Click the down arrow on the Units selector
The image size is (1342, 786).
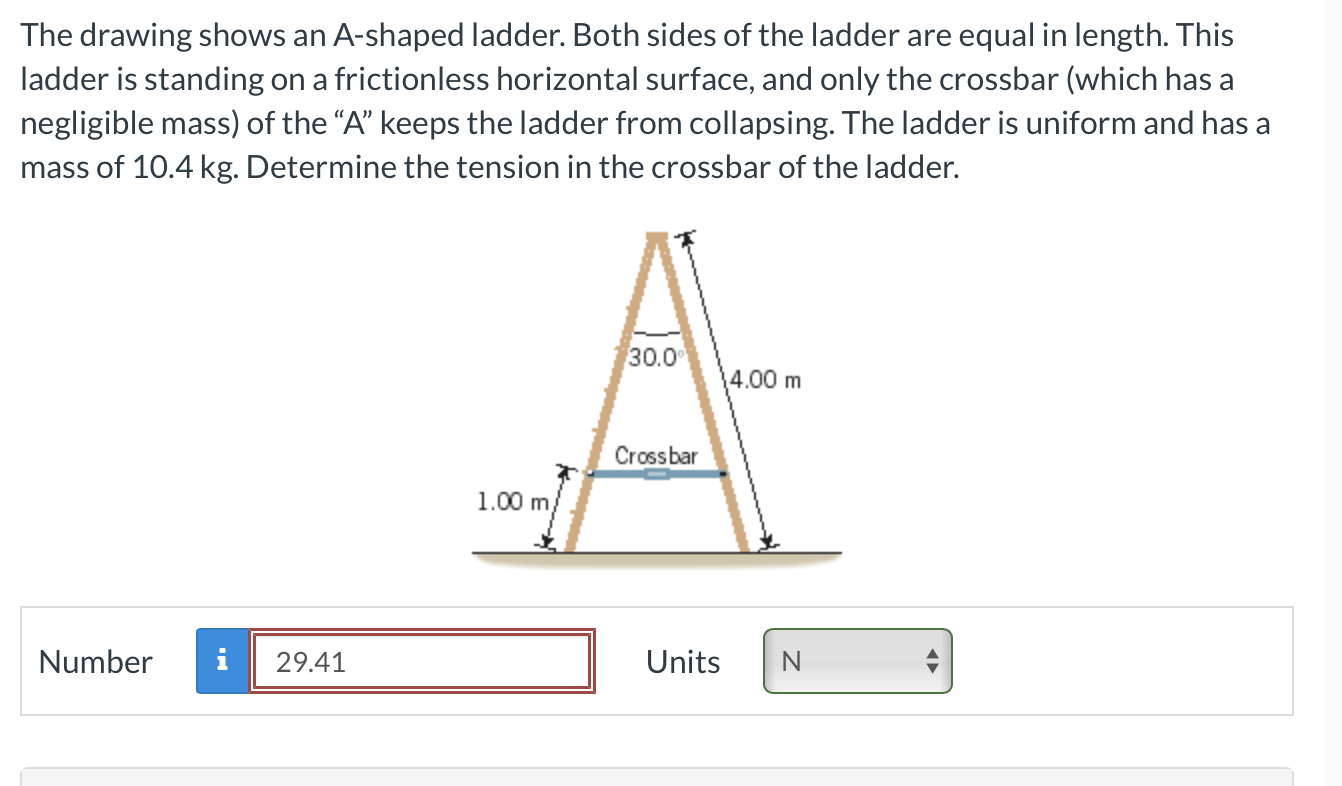[932, 667]
